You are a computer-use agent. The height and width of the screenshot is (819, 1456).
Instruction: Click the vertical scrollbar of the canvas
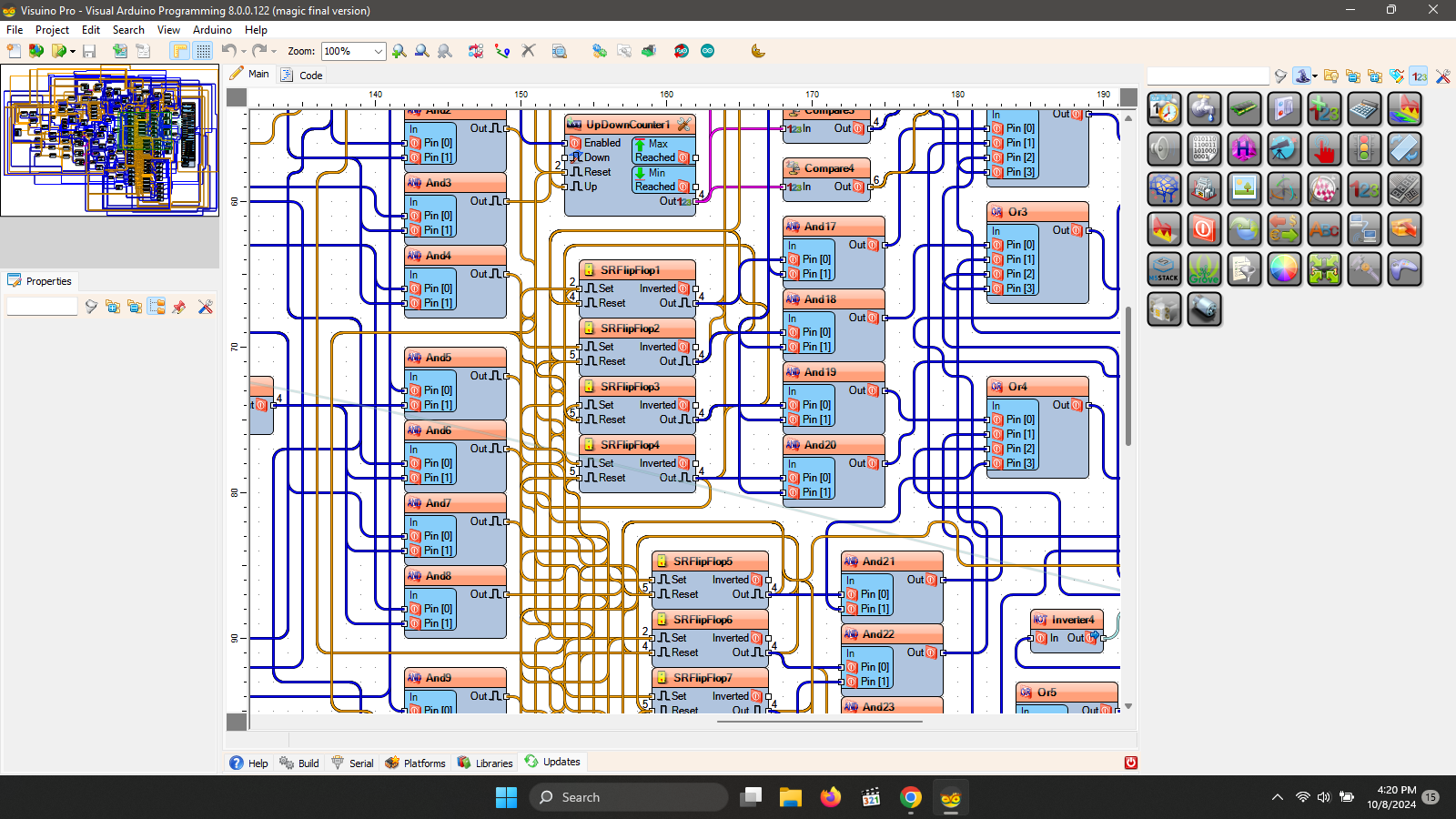coord(1128,375)
